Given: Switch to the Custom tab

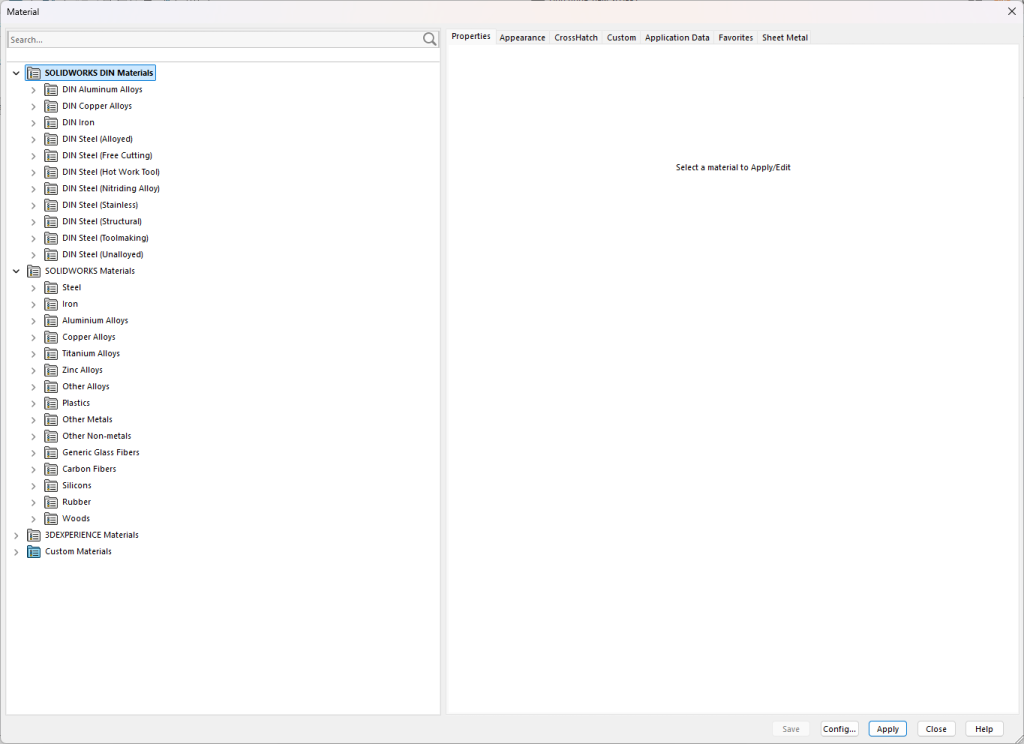Looking at the screenshot, I should click(621, 38).
